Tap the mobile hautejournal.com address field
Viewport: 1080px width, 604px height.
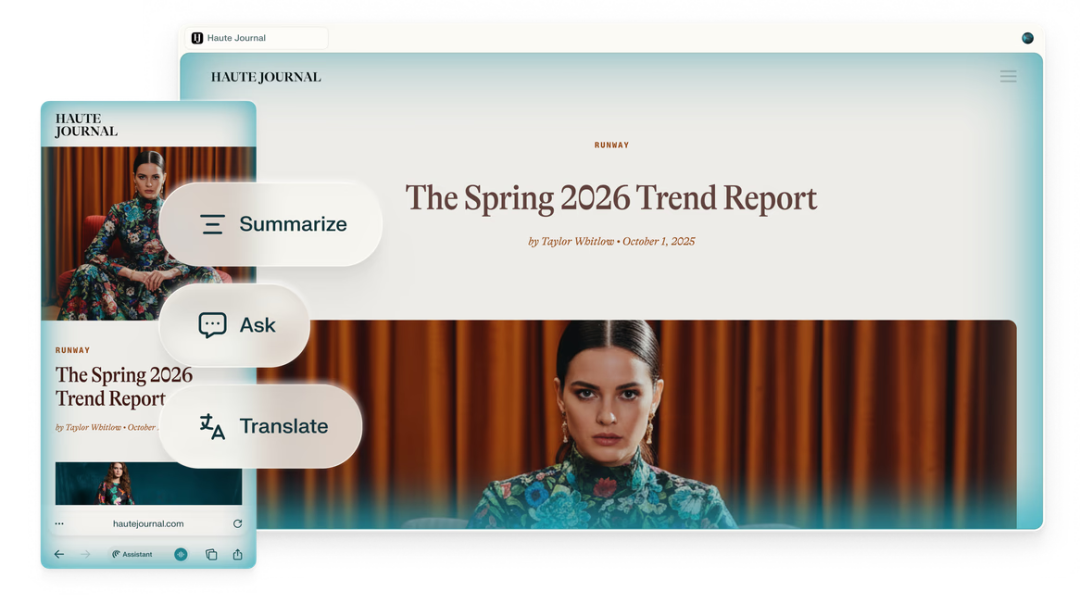148,523
